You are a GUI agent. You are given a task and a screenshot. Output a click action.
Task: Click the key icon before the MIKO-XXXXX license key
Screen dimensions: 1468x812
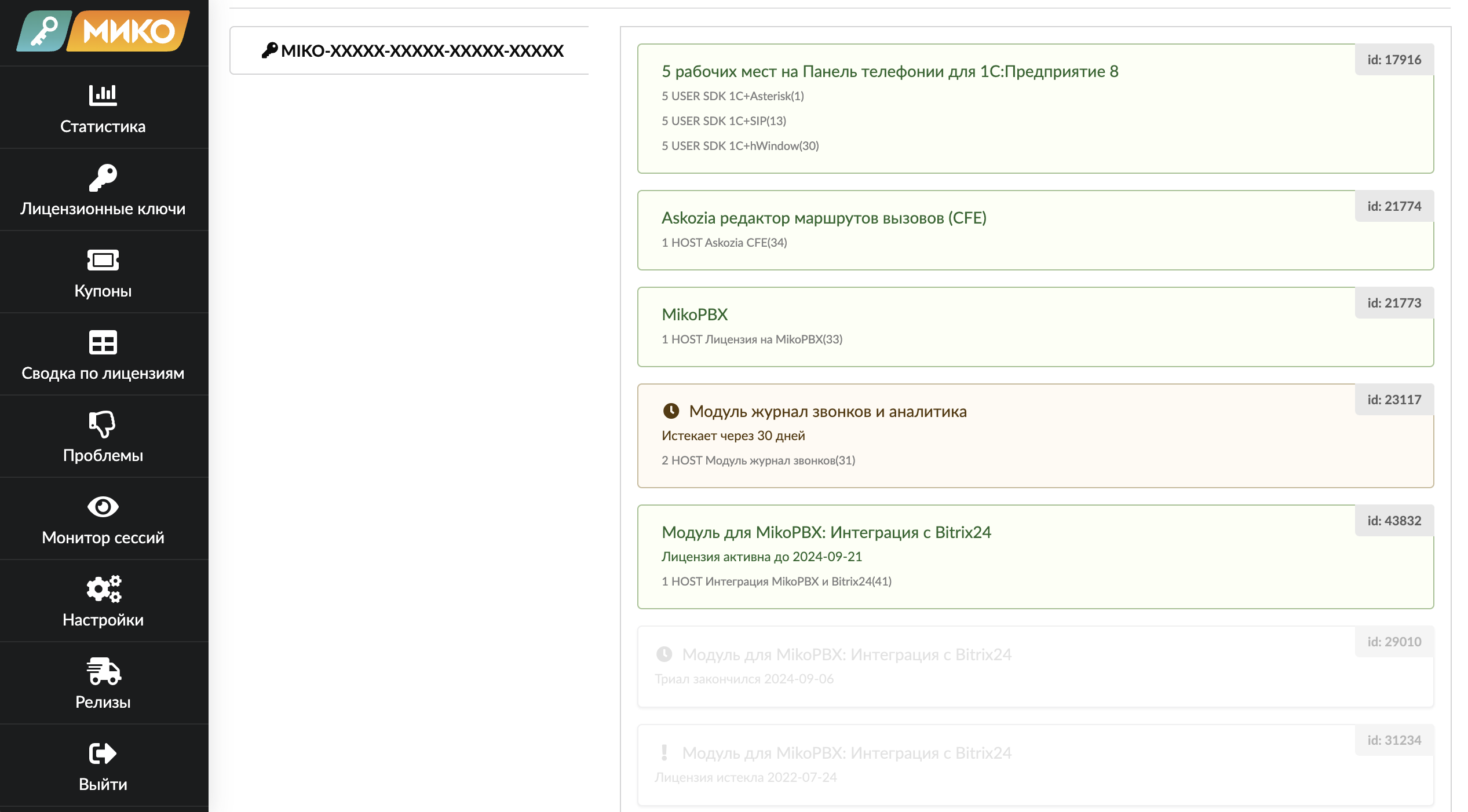269,50
